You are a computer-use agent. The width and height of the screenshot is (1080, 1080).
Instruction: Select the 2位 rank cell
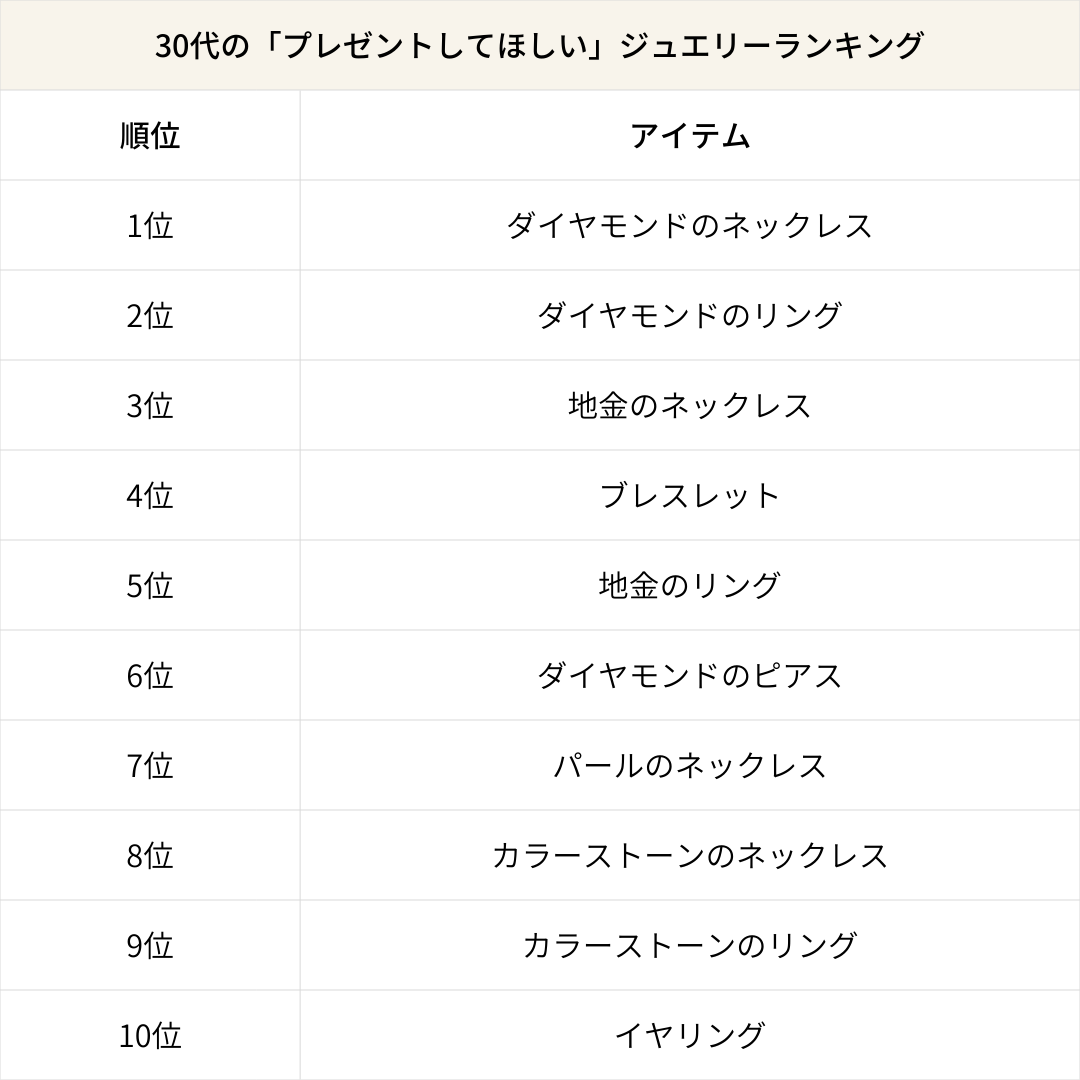(x=150, y=316)
